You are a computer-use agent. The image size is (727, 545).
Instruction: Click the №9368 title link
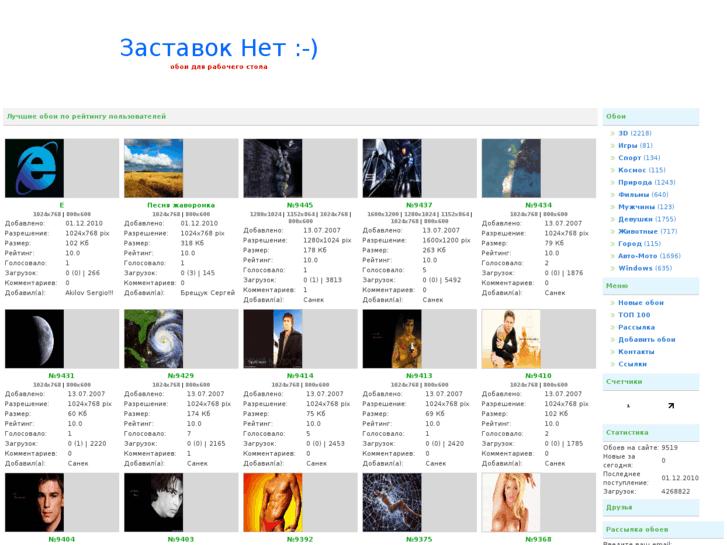538,539
